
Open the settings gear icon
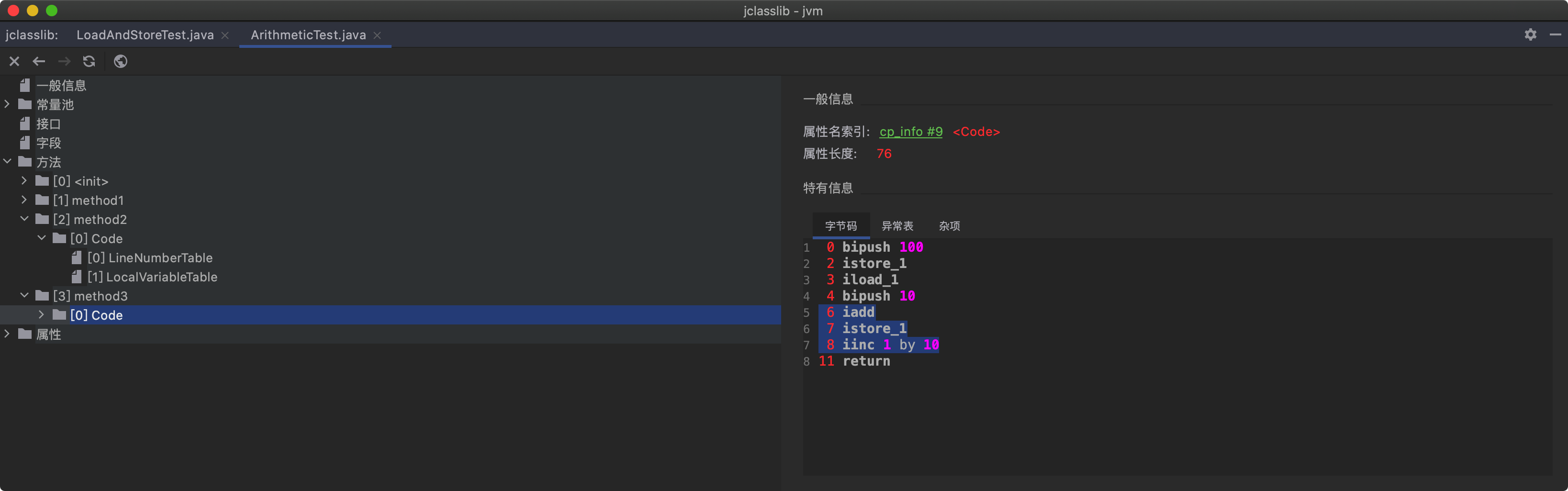tap(1530, 34)
